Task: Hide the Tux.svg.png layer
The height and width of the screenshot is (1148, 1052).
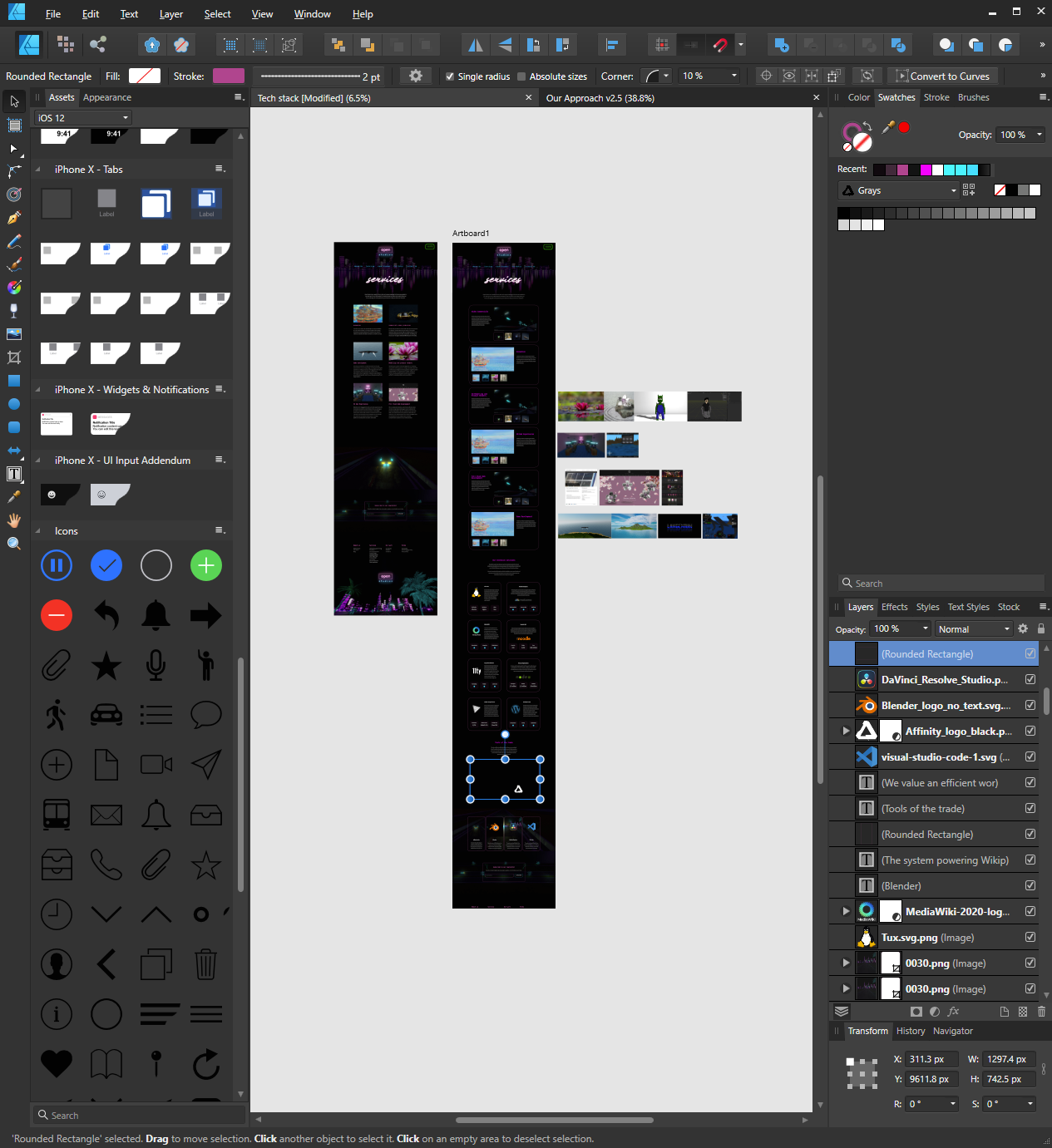Action: point(1030,937)
